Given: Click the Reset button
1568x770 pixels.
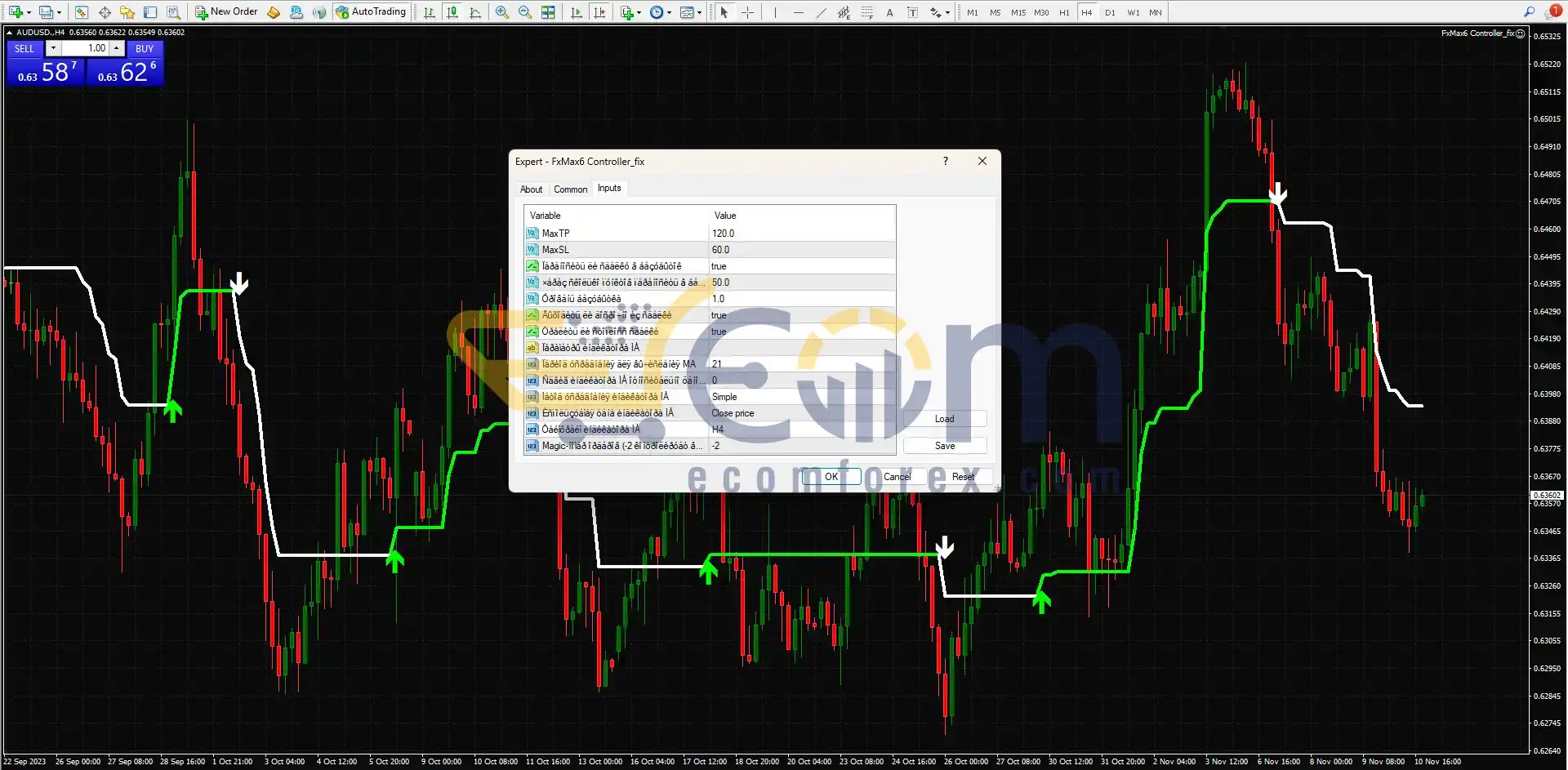Looking at the screenshot, I should (x=963, y=477).
